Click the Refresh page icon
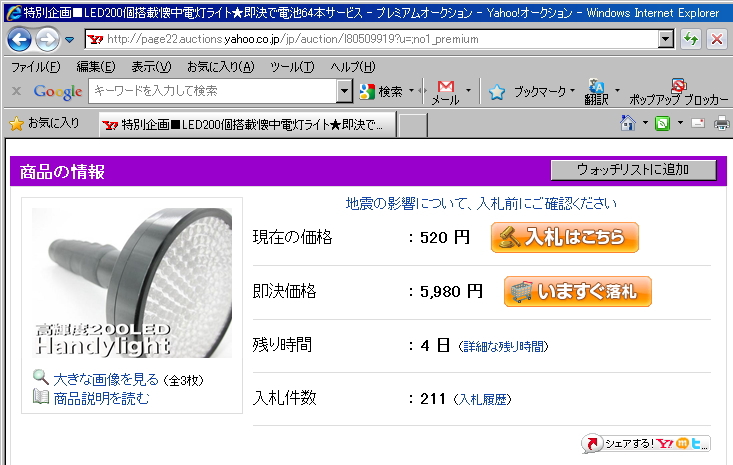Viewport: 733px width, 465px height. coord(690,39)
